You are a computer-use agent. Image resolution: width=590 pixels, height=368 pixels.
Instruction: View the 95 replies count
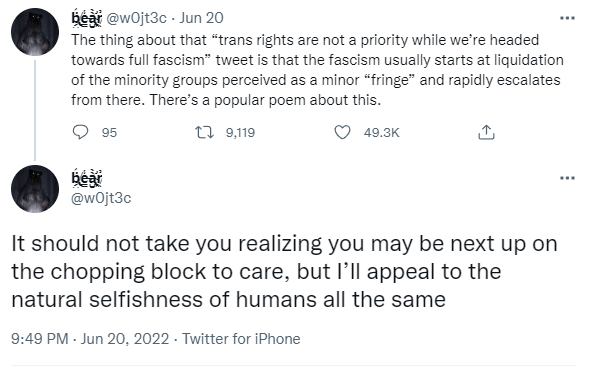coord(109,132)
